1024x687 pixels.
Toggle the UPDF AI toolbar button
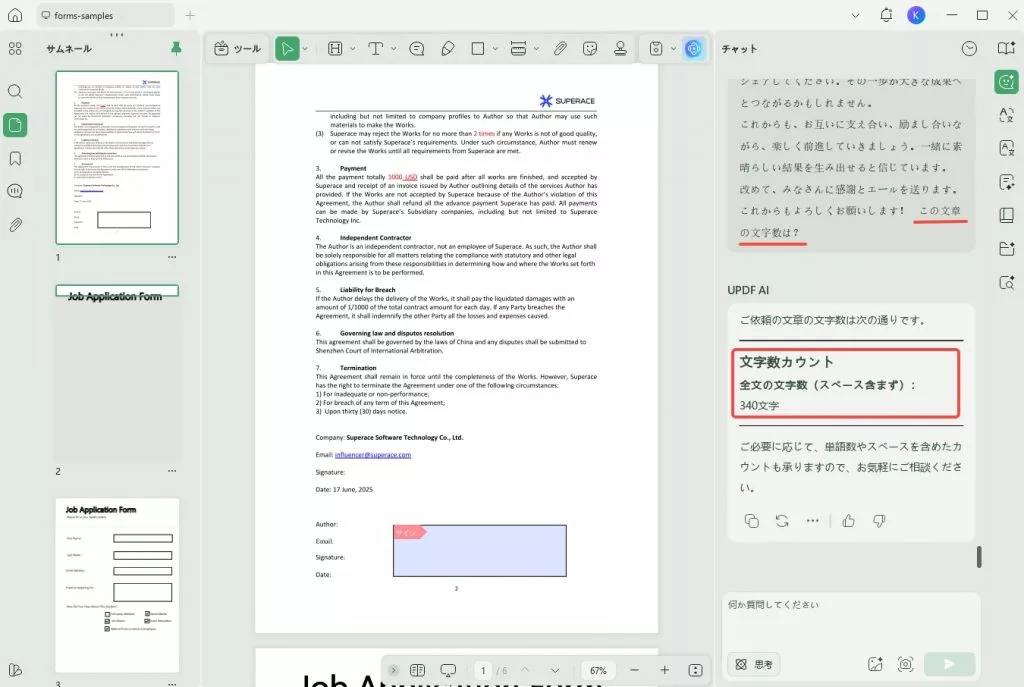[x=694, y=48]
